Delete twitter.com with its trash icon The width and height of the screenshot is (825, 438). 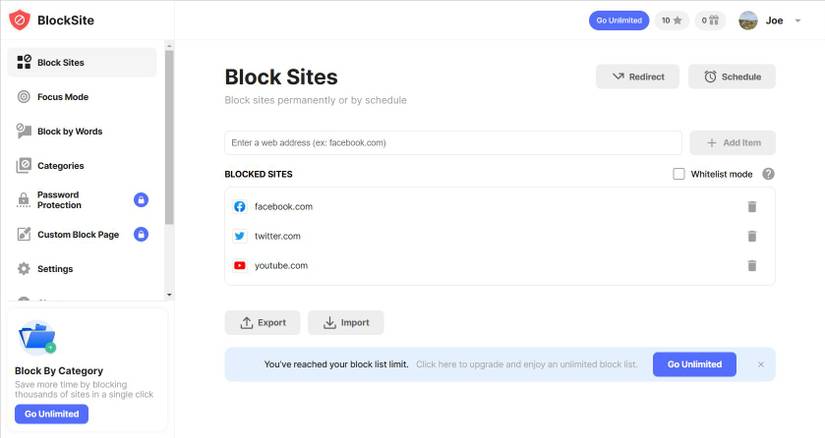[x=752, y=236]
